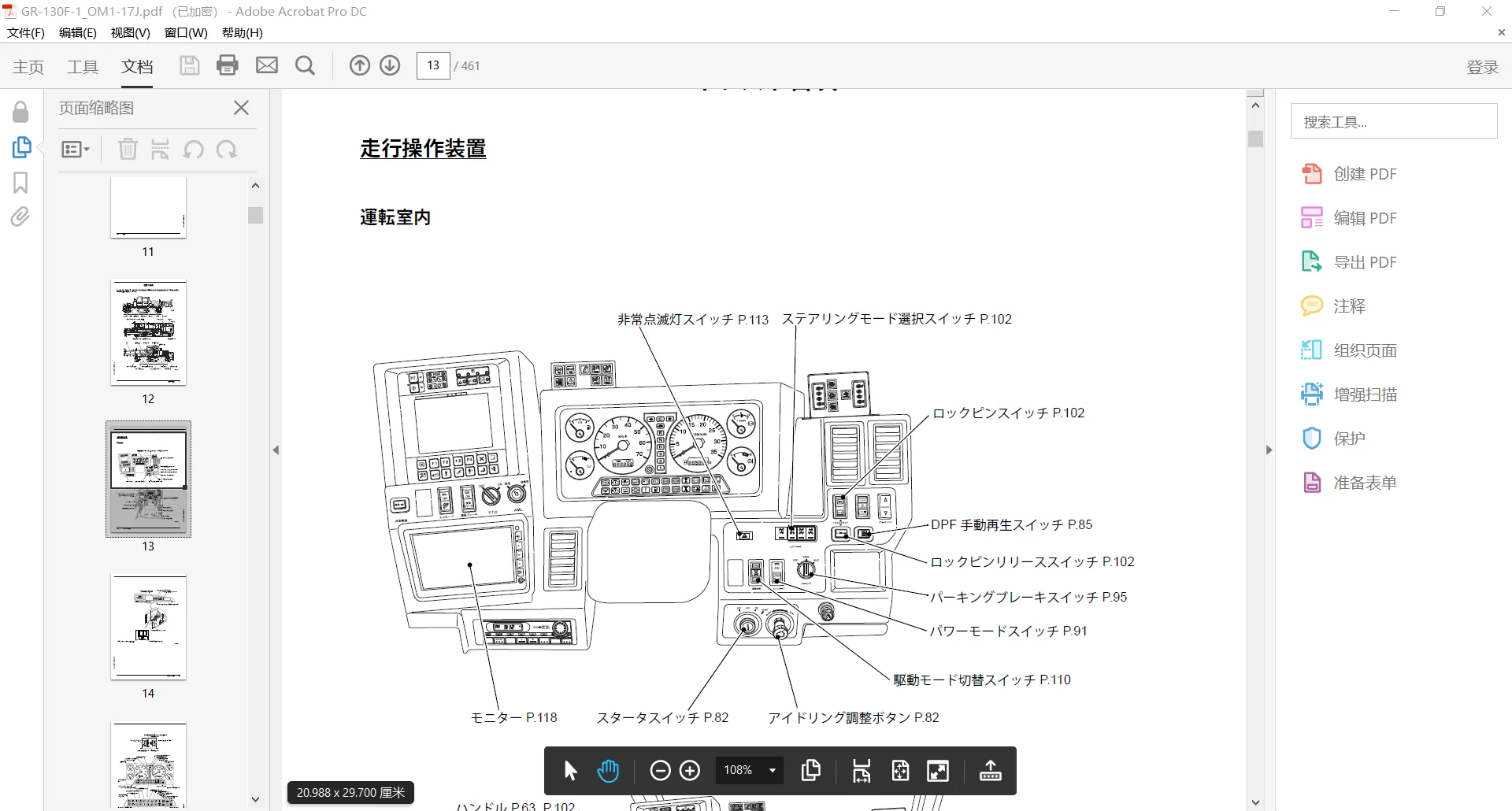The image size is (1512, 811).
Task: Open the 窗口(W) menu
Action: coord(186,32)
